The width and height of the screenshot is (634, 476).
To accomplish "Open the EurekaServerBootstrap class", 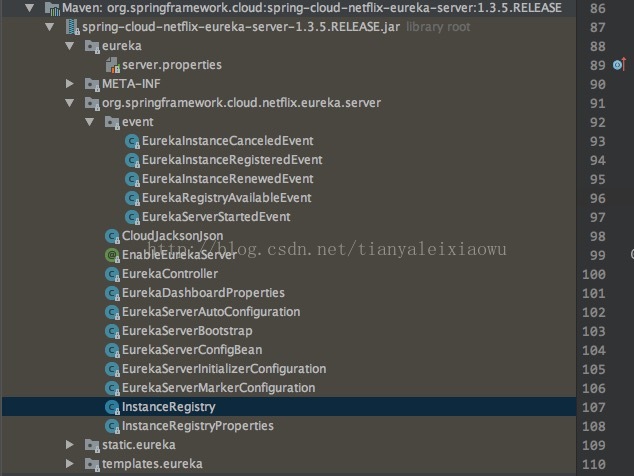I will pyautogui.click(x=187, y=331).
